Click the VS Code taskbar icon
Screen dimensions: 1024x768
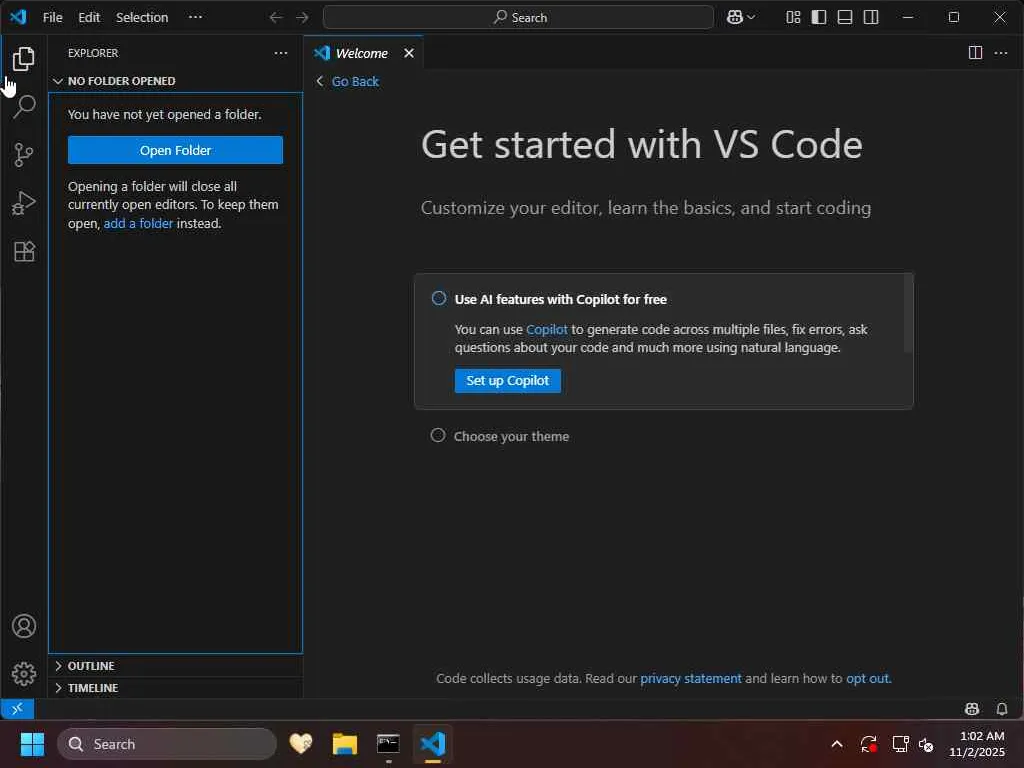pos(432,744)
